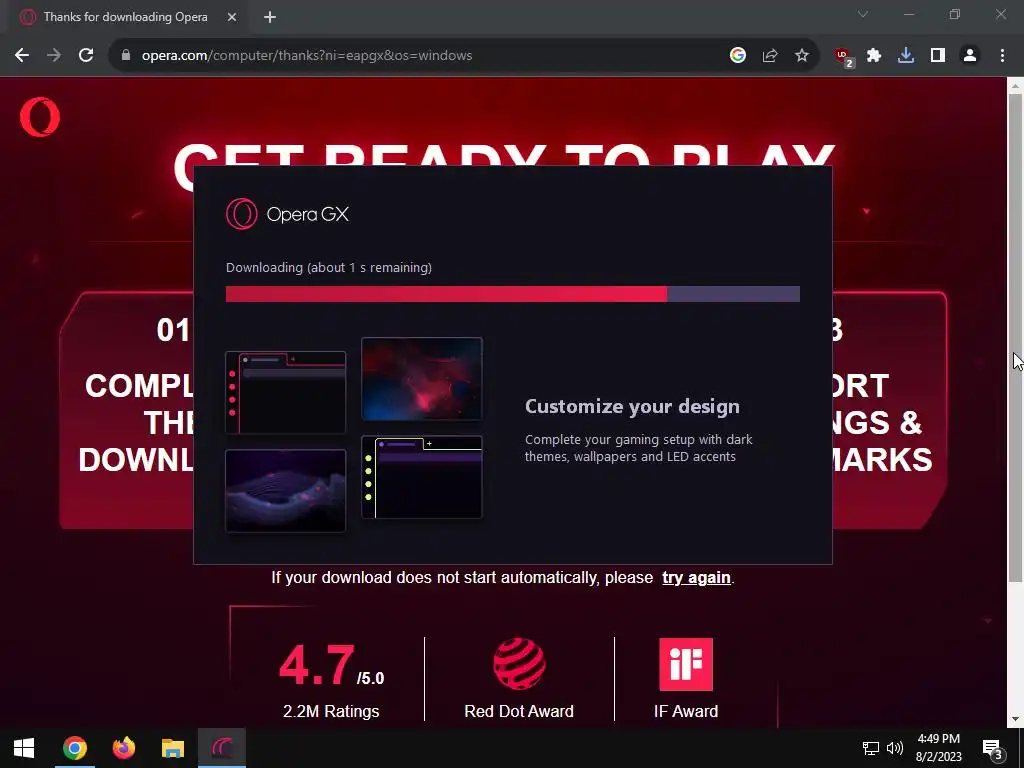Click the 'try again' download link
This screenshot has width=1024, height=768.
[x=696, y=578]
